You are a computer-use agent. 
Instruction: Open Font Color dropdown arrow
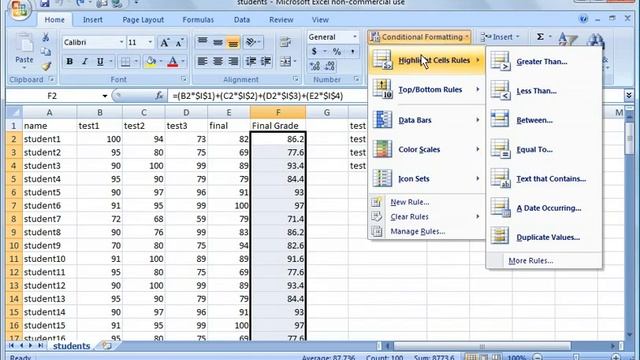(x=183, y=62)
